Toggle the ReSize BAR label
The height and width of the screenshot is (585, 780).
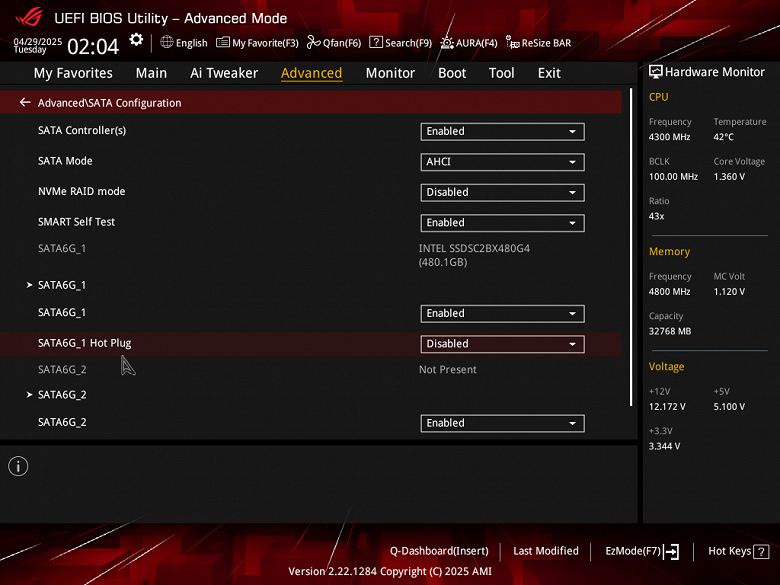[x=546, y=43]
